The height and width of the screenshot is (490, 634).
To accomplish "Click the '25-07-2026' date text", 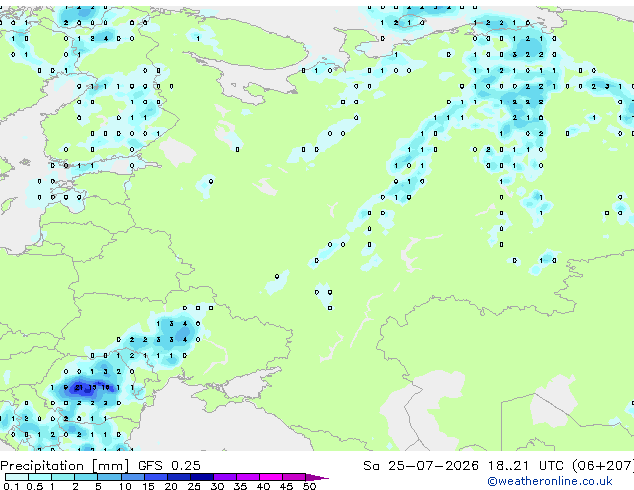I will tap(433, 466).
